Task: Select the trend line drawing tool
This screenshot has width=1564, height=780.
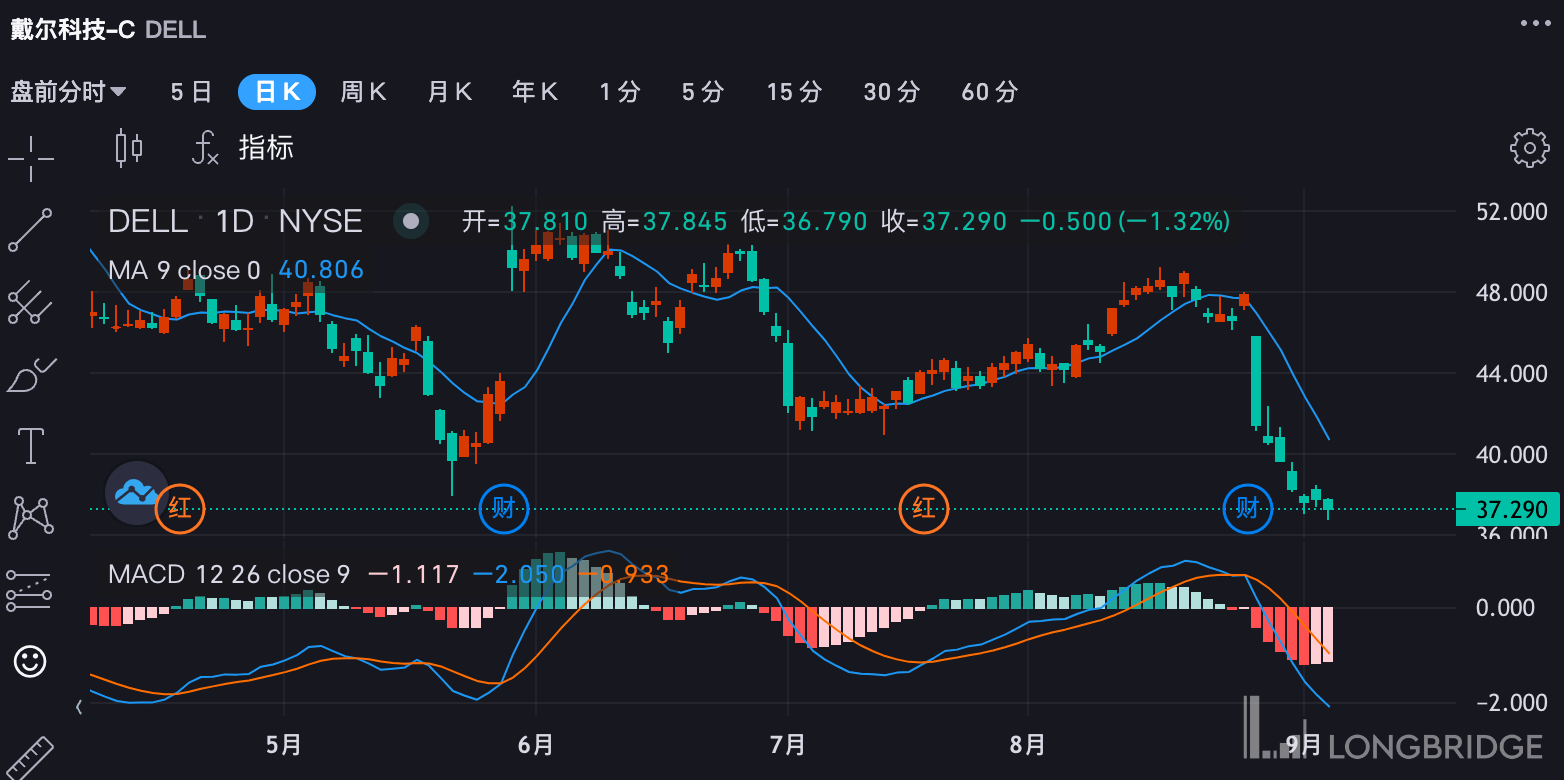Action: coord(31,230)
